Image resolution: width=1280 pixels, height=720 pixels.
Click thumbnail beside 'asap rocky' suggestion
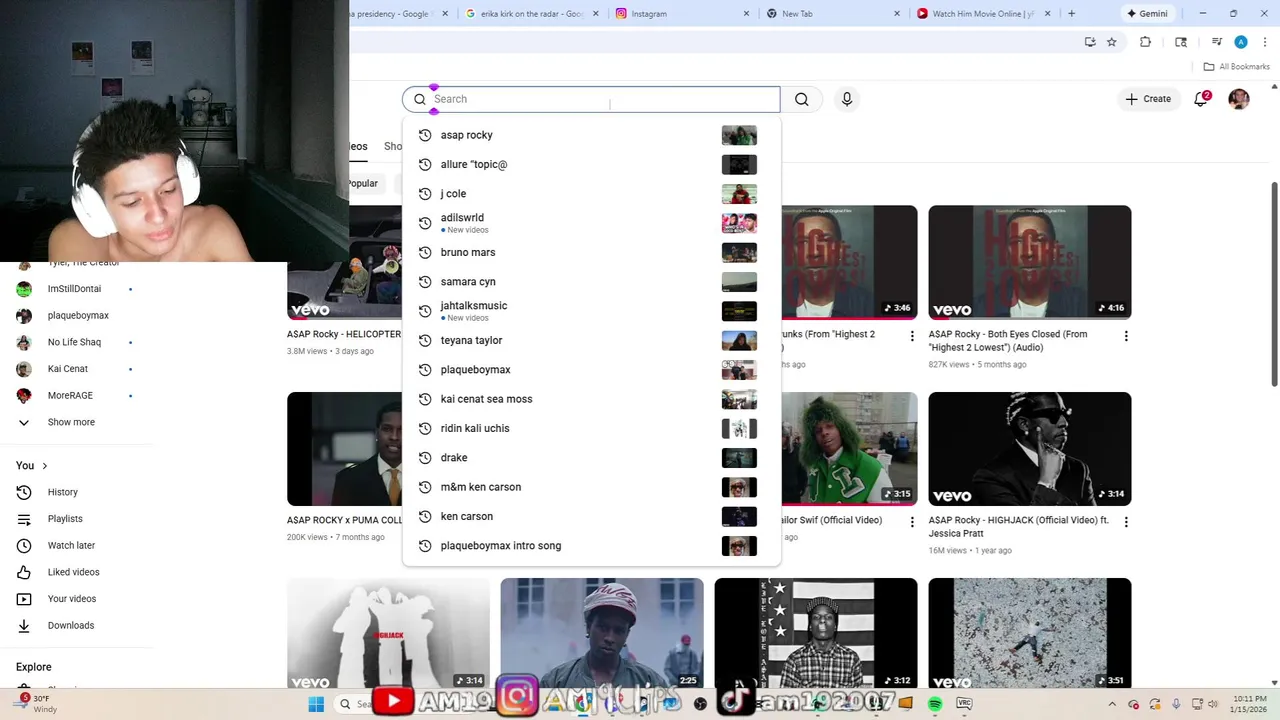(739, 135)
